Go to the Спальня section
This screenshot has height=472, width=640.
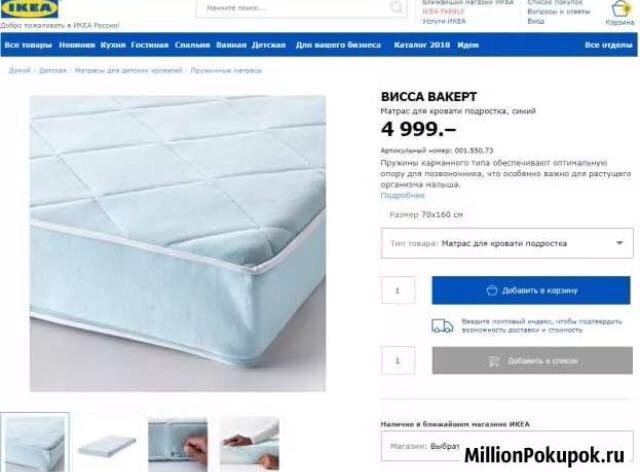192,45
